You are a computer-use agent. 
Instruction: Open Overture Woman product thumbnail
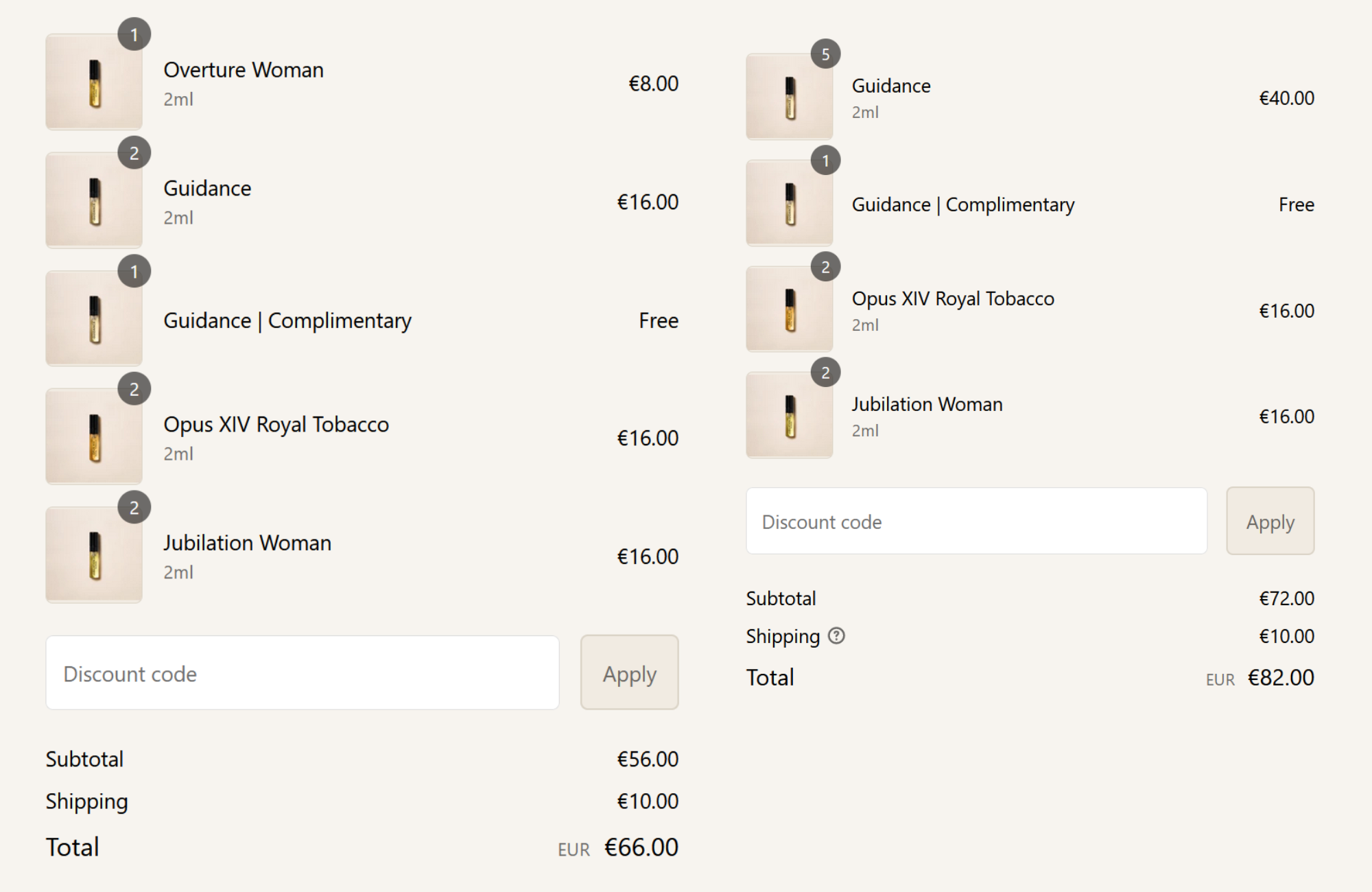94,82
